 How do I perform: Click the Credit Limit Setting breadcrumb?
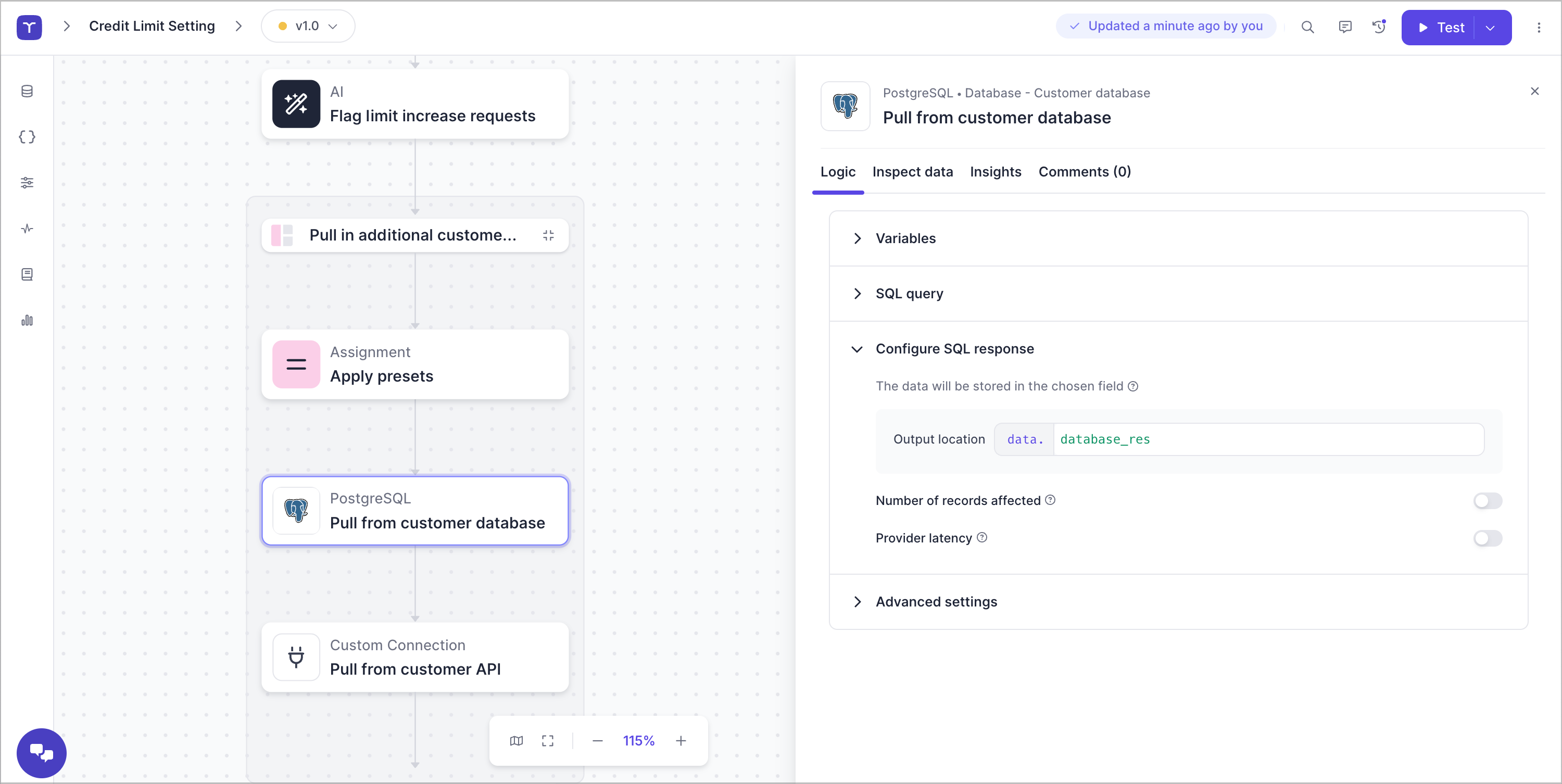(152, 26)
